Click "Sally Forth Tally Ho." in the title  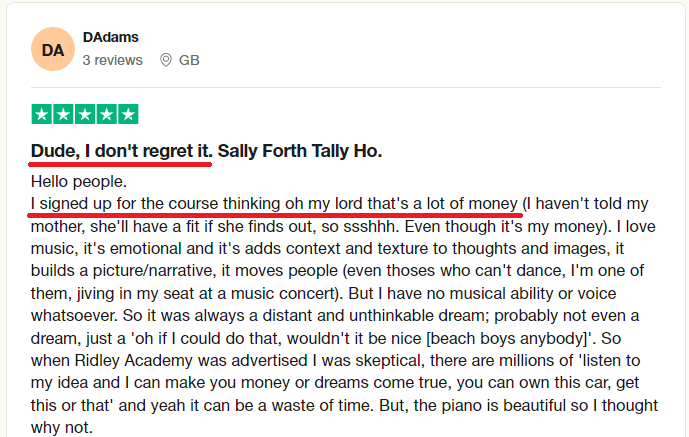coord(300,152)
